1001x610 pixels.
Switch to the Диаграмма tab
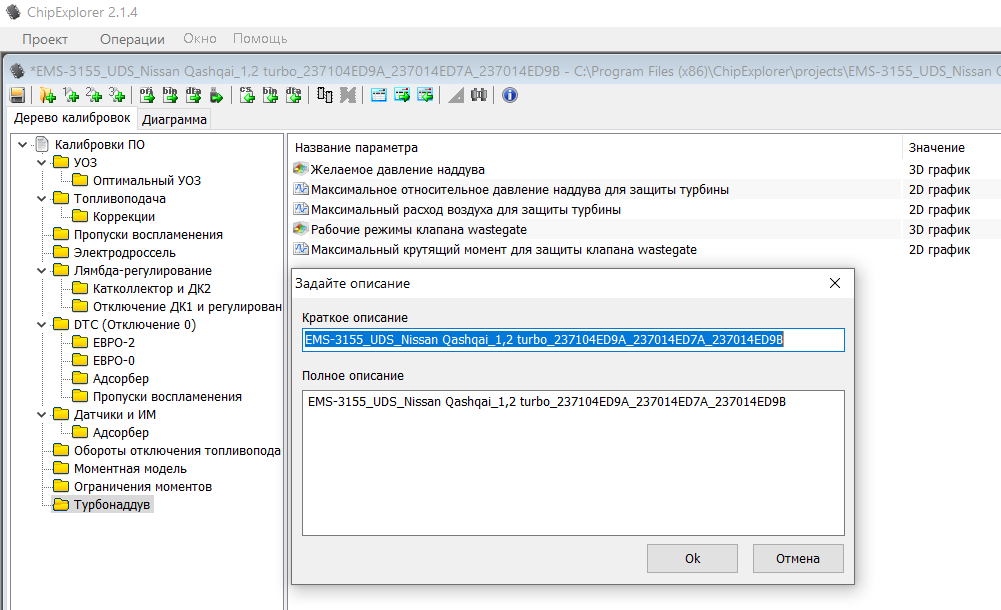(x=174, y=119)
